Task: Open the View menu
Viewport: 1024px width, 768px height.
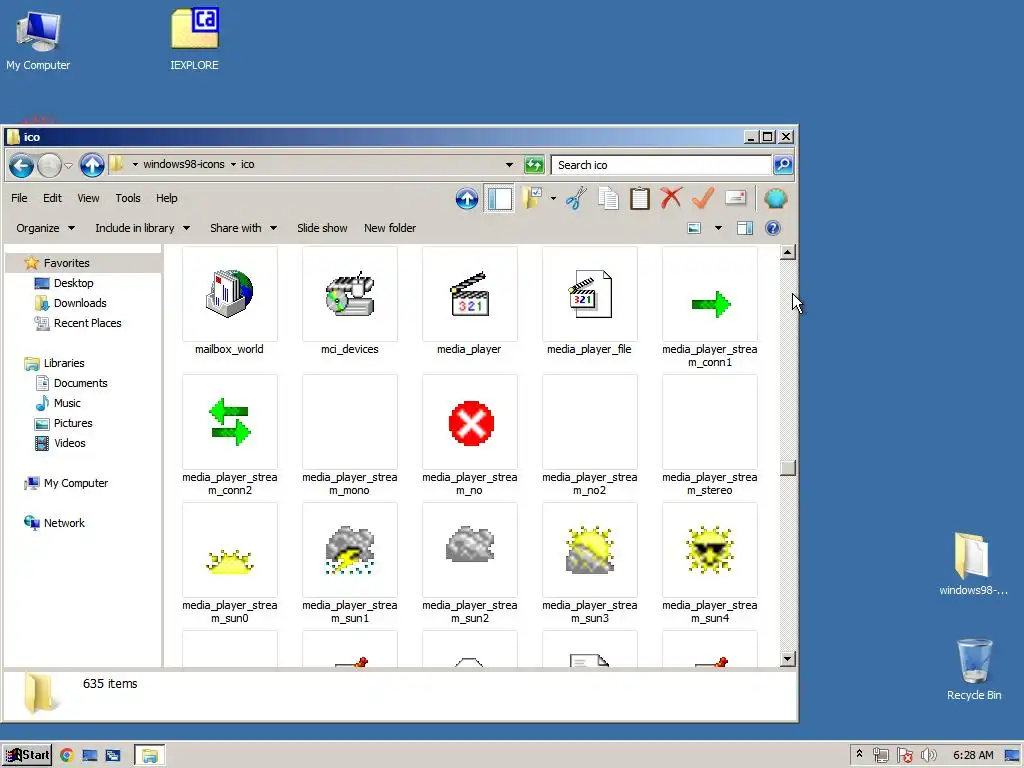Action: coord(88,198)
